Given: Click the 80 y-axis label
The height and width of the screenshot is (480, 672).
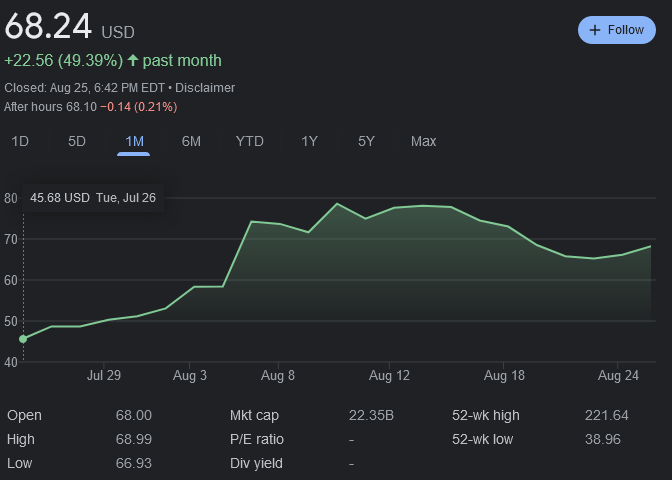Looking at the screenshot, I should tap(11, 198).
